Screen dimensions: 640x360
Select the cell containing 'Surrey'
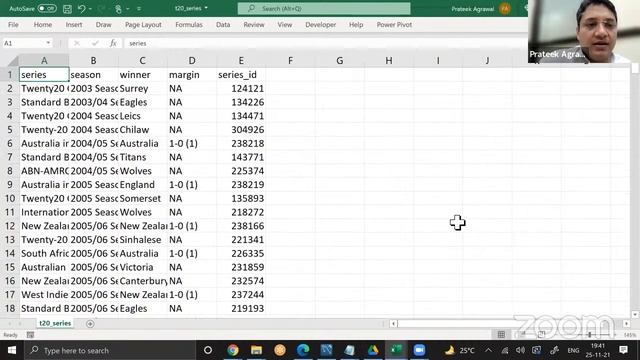(142, 89)
